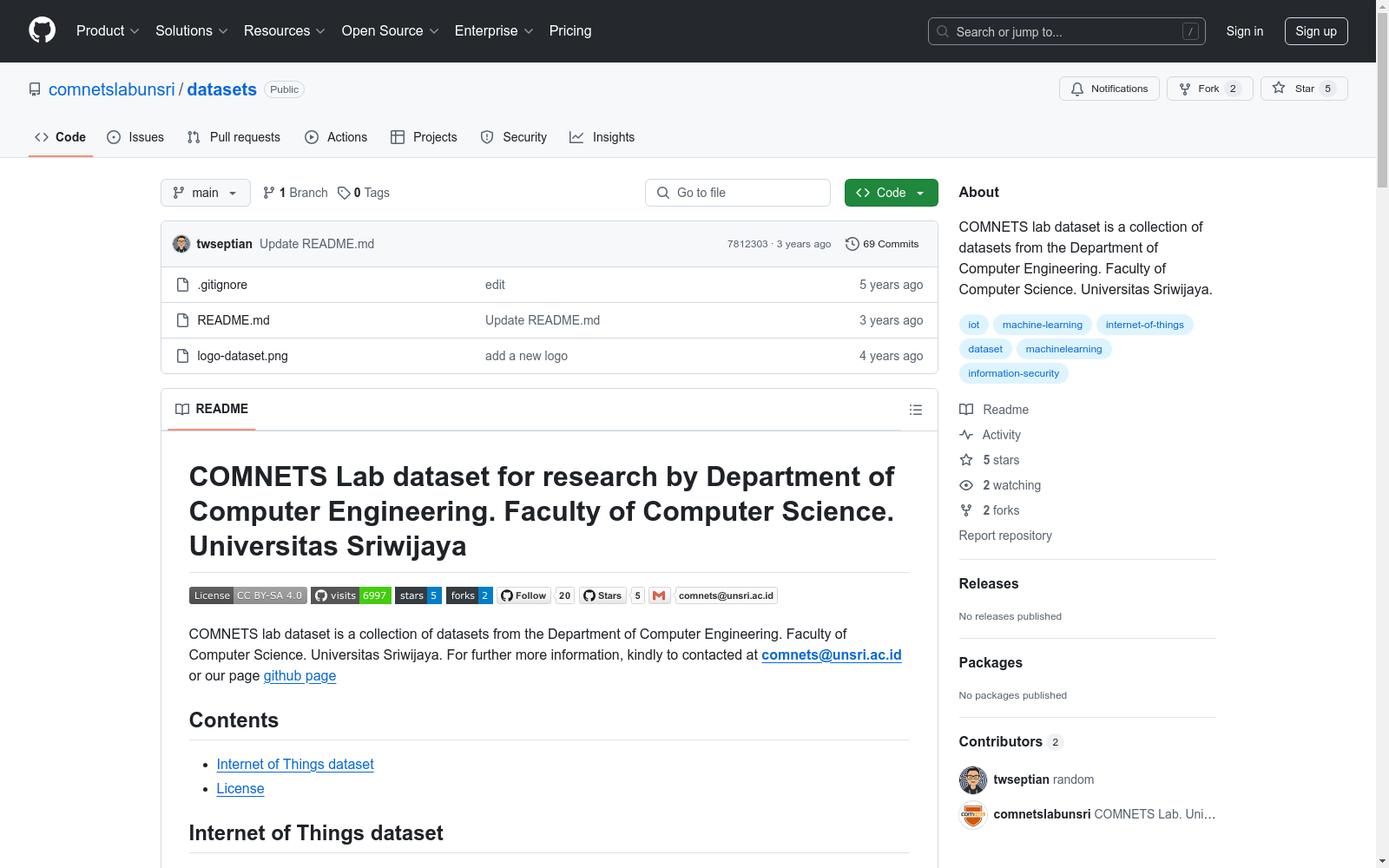The width and height of the screenshot is (1389, 868).
Task: Click twseptian's avatar in the commit row
Action: click(x=181, y=244)
